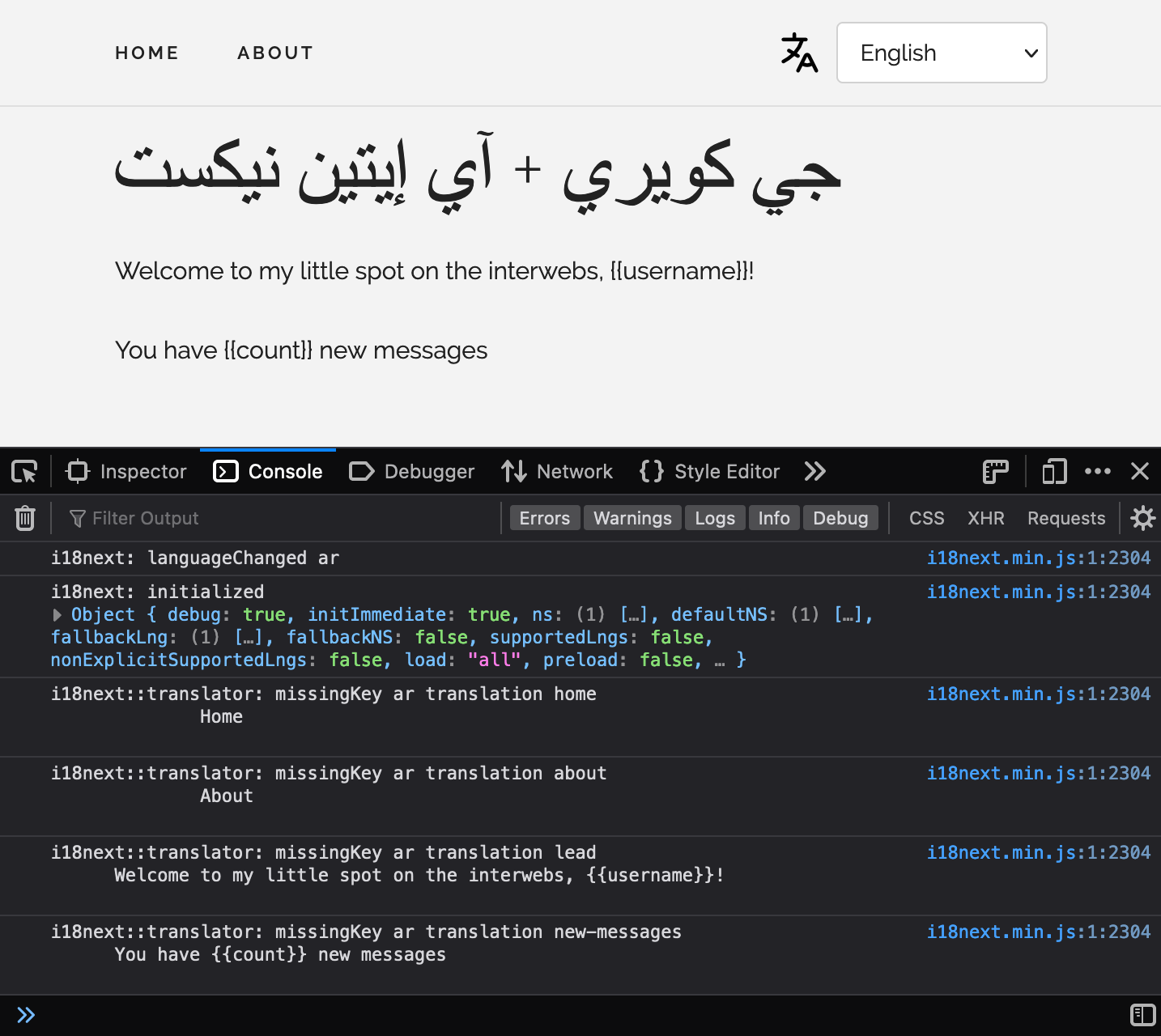Image resolution: width=1161 pixels, height=1036 pixels.
Task: Click the Inspector panel icon
Action: (125, 471)
